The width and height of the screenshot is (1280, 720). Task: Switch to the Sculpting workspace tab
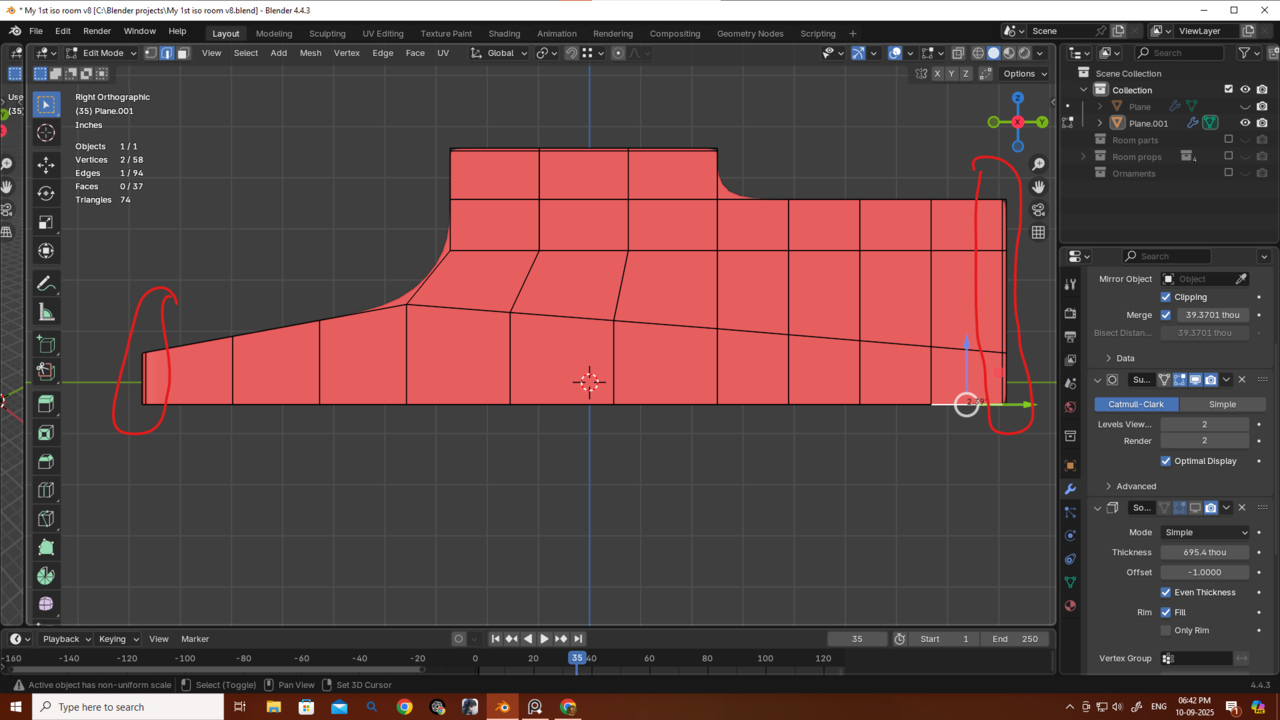[x=327, y=33]
